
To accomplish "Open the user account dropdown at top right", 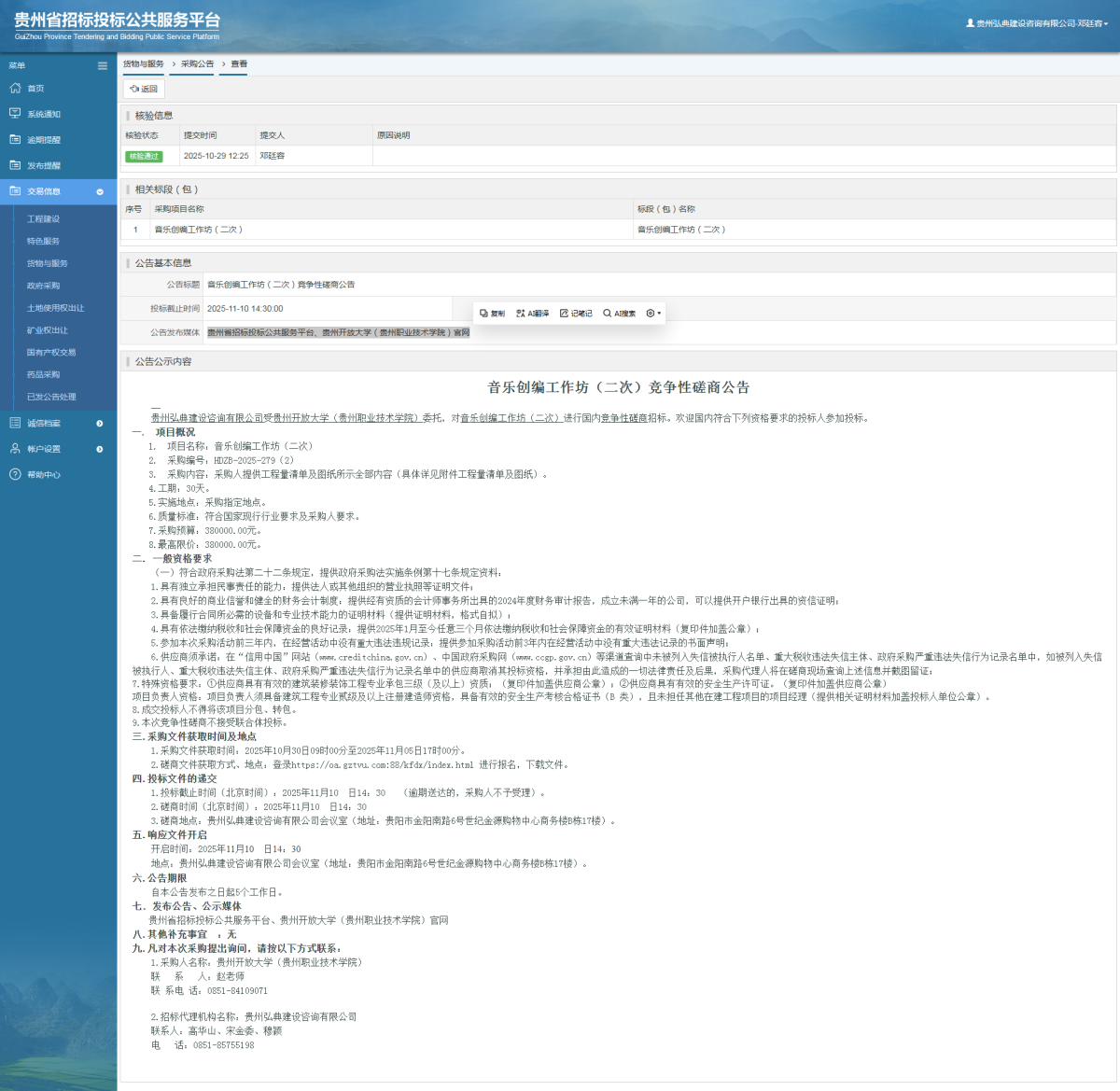I will point(1037,23).
